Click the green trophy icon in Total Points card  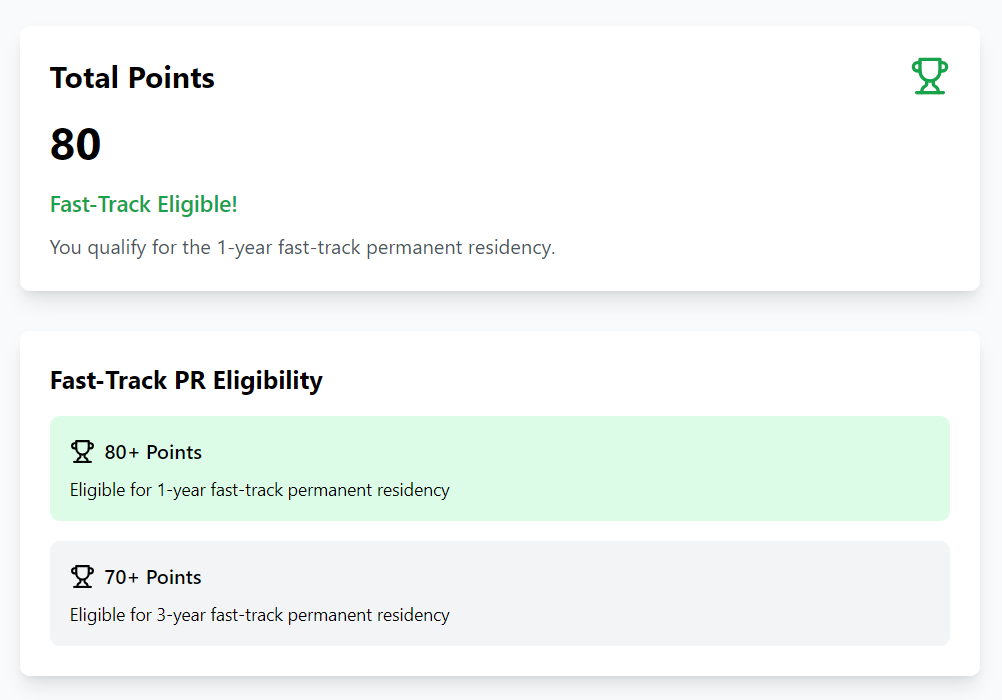coord(930,76)
